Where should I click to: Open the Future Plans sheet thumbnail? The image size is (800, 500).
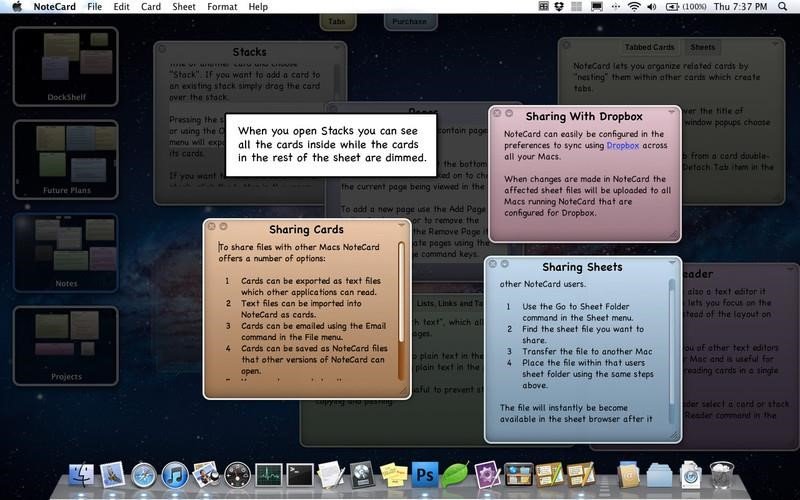[x=66, y=160]
